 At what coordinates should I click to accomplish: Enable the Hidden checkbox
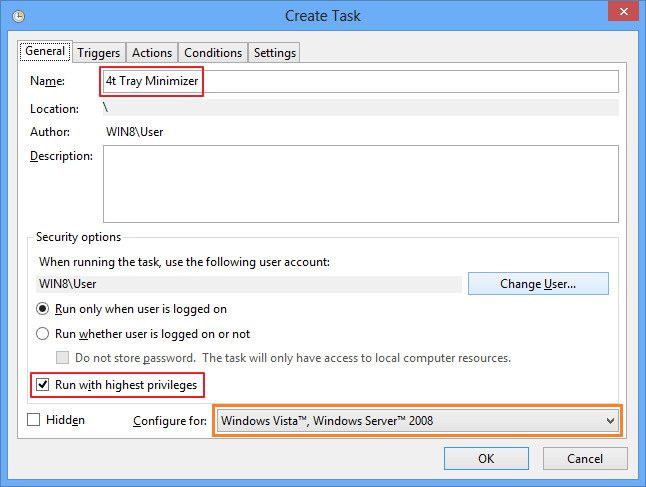point(33,419)
